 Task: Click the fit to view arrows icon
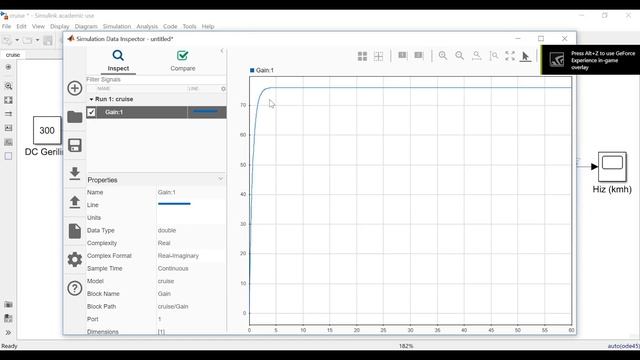[x=510, y=56]
